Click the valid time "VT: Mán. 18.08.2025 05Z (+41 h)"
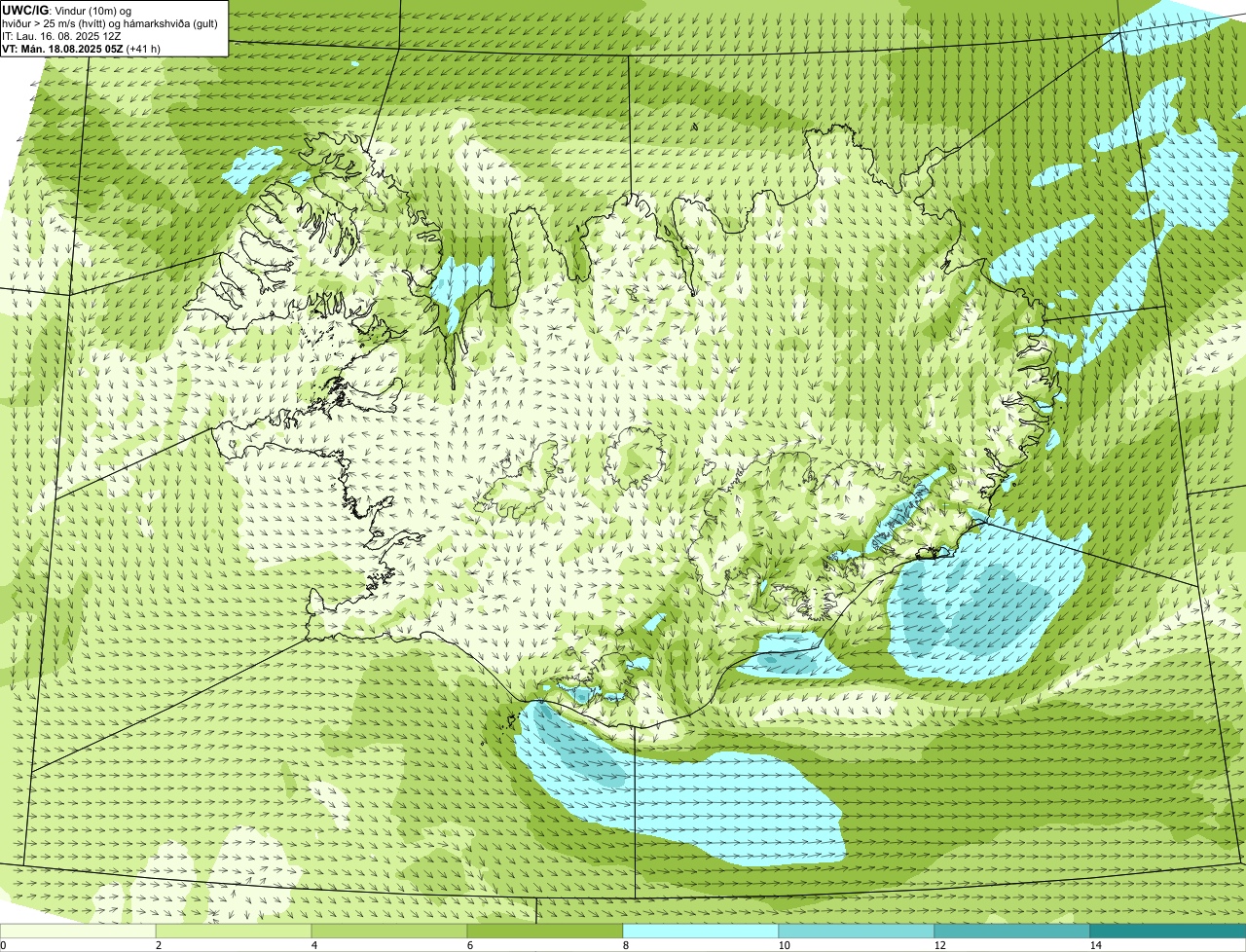Image resolution: width=1246 pixels, height=952 pixels. point(82,48)
